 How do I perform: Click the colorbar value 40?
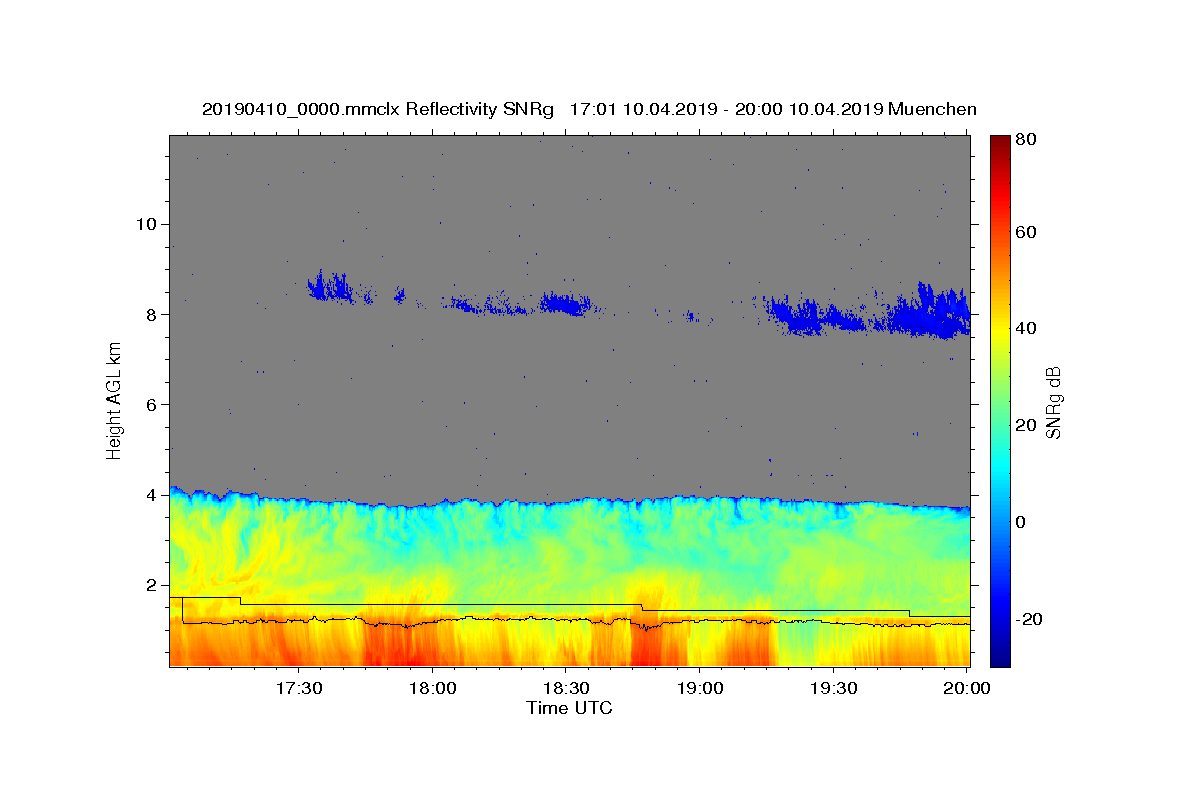pos(1027,328)
